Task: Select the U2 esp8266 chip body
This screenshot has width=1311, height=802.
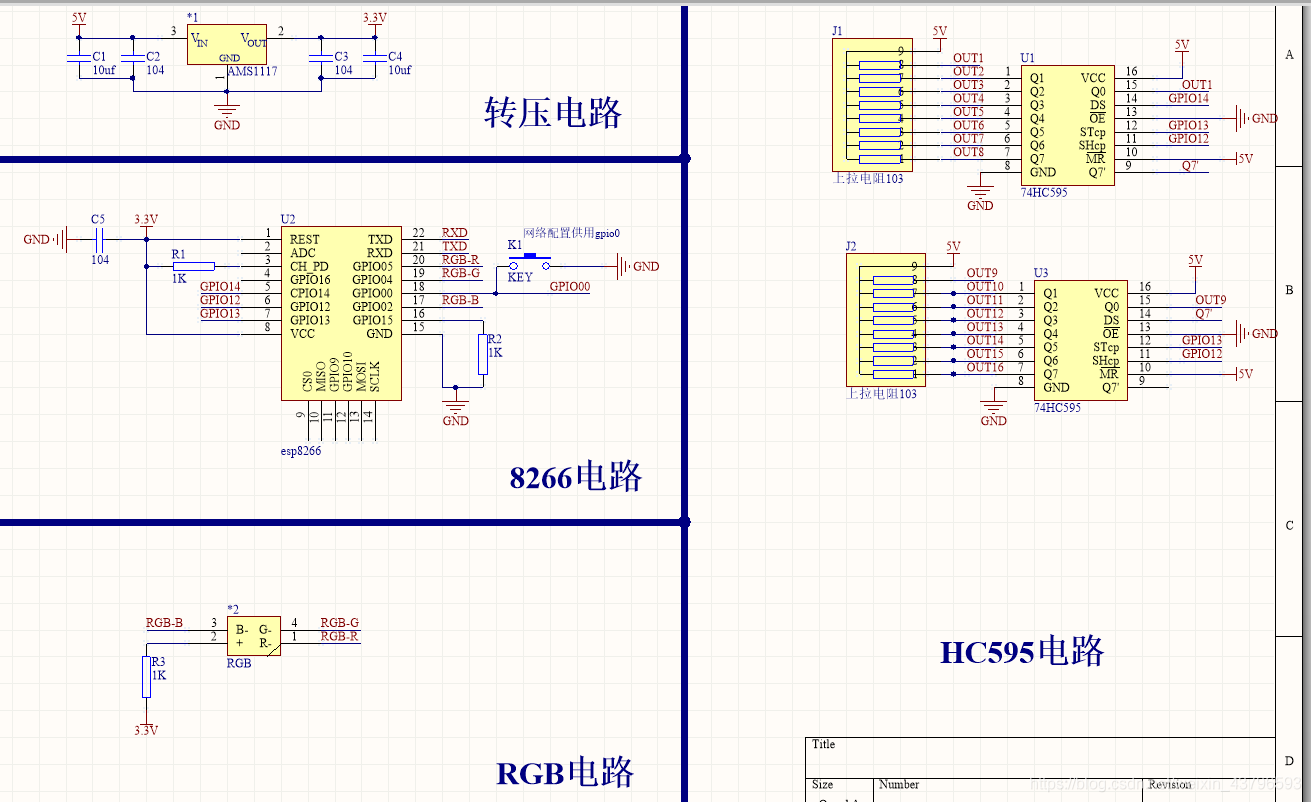Action: (x=341, y=312)
